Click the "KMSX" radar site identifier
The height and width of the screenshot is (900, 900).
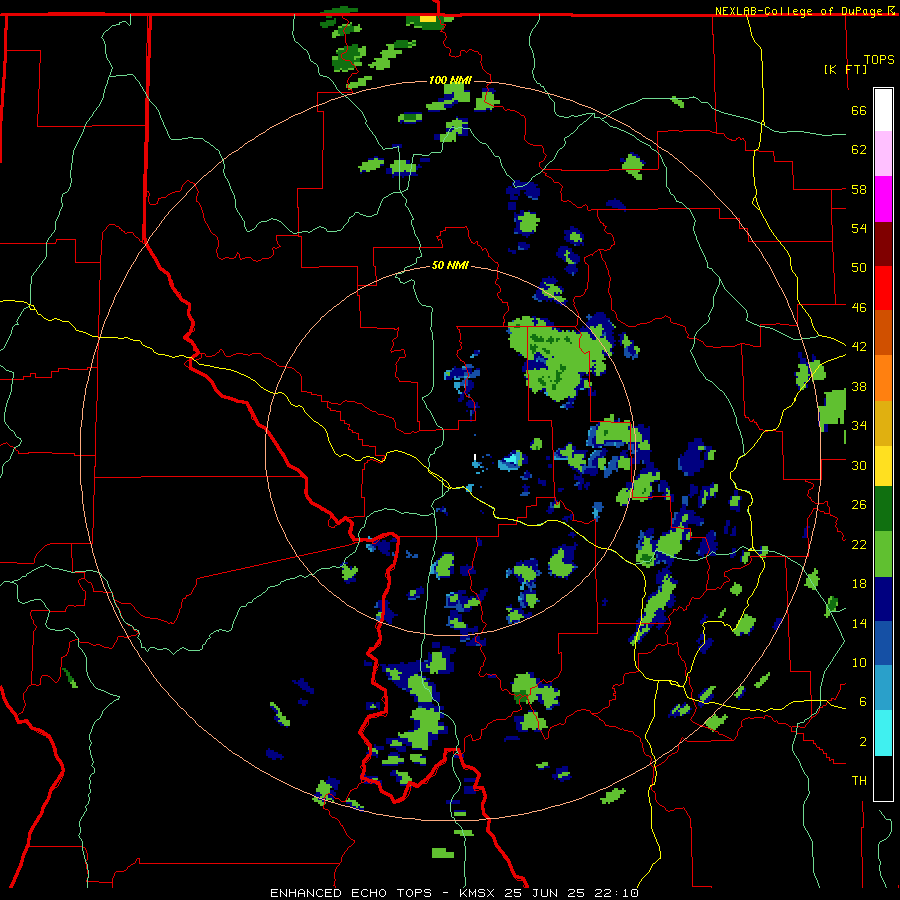(x=478, y=893)
